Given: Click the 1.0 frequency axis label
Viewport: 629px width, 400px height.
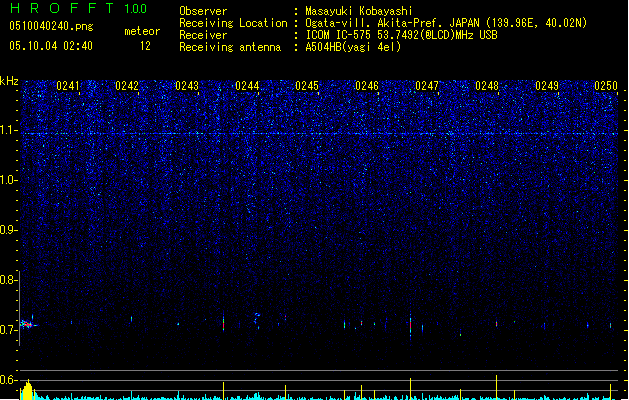Looking at the screenshot, I should (x=8, y=180).
